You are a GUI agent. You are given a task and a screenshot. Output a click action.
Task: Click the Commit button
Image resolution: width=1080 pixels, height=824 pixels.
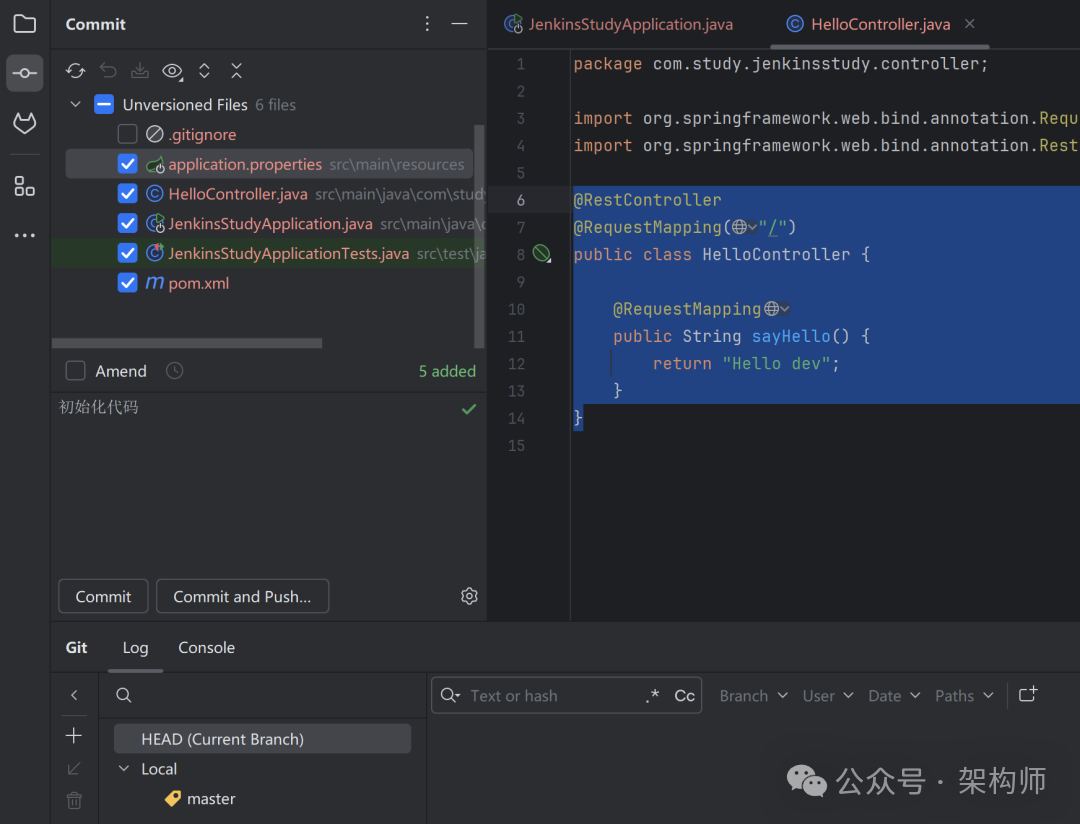pos(103,596)
